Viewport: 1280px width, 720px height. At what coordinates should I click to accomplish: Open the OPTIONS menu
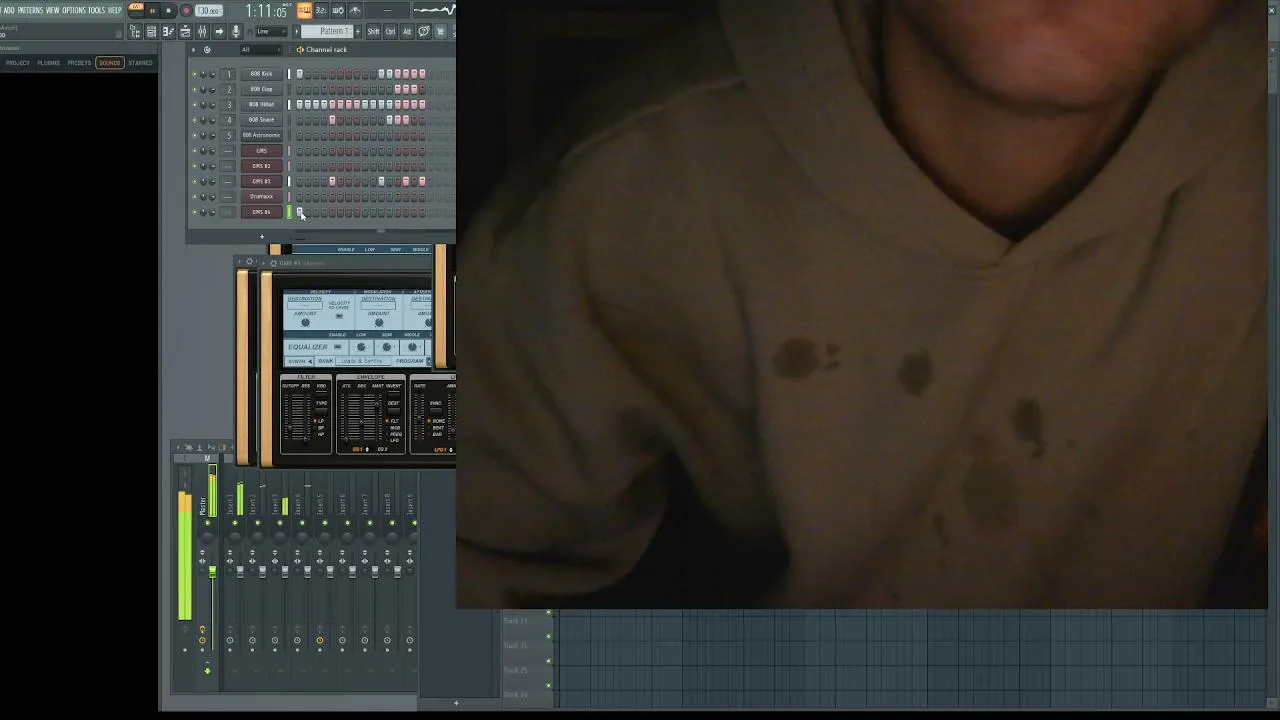pyautogui.click(x=74, y=10)
